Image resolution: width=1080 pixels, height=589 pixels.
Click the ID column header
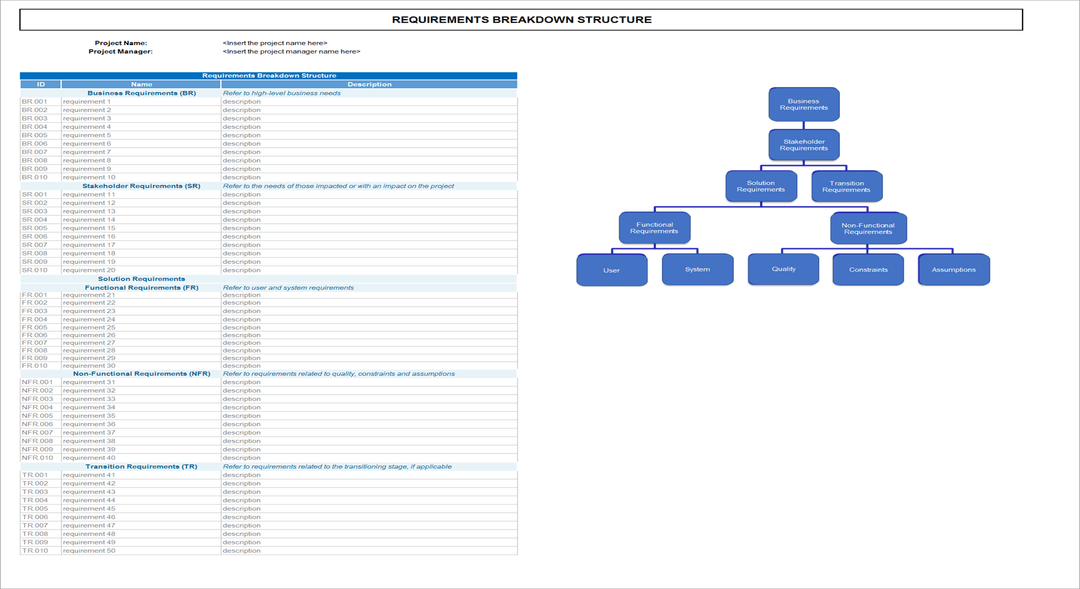41,84
